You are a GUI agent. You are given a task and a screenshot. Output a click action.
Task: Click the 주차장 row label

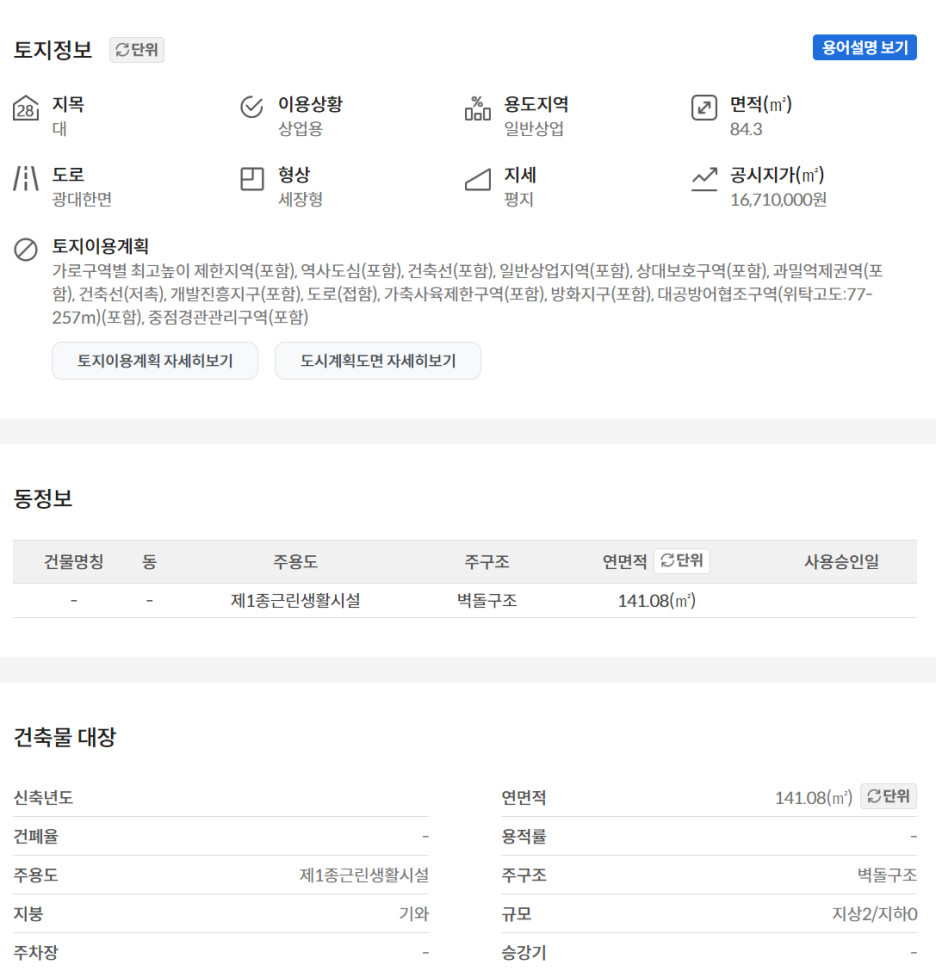(x=36, y=952)
